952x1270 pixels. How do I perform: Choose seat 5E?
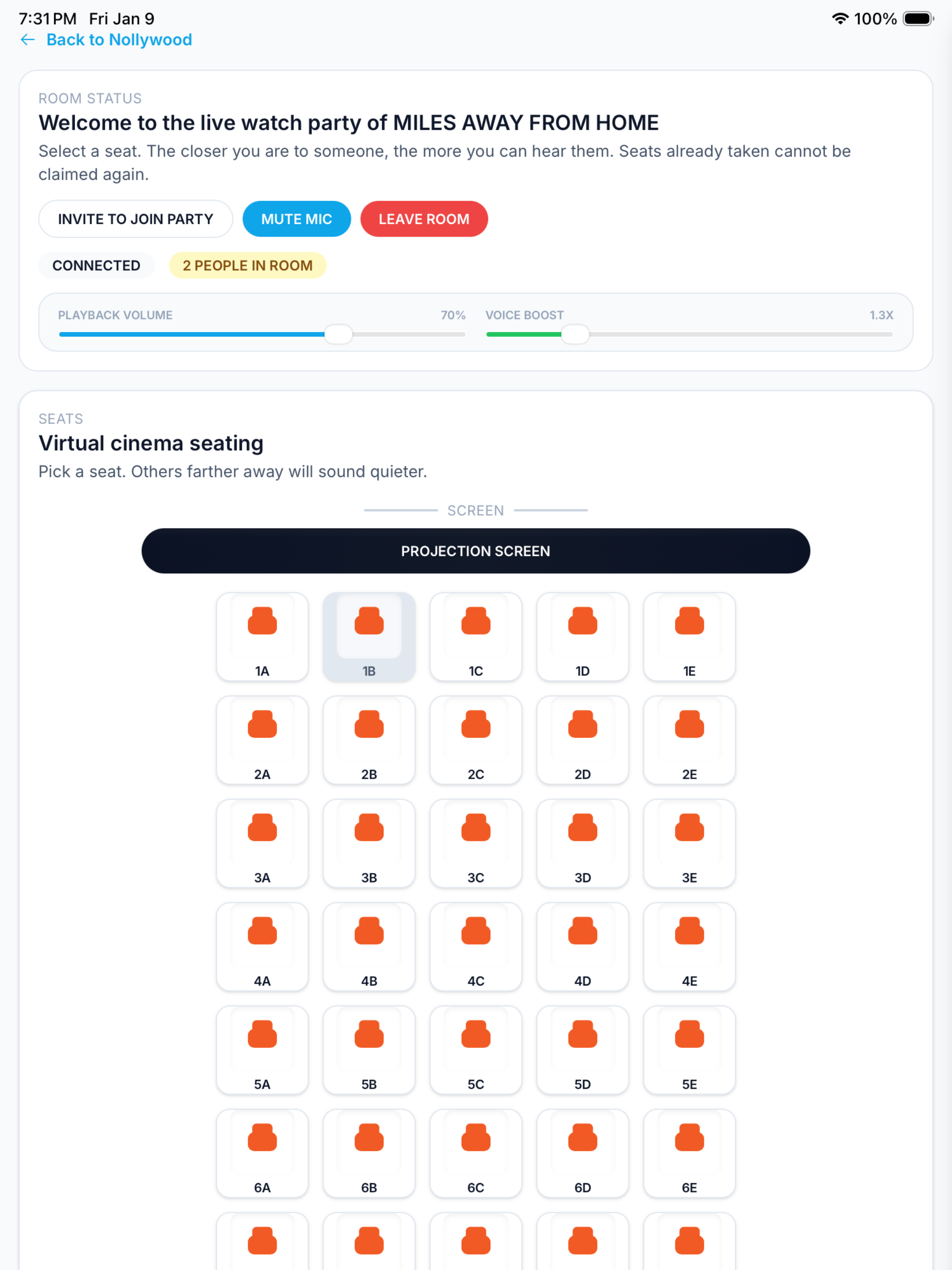689,1050
